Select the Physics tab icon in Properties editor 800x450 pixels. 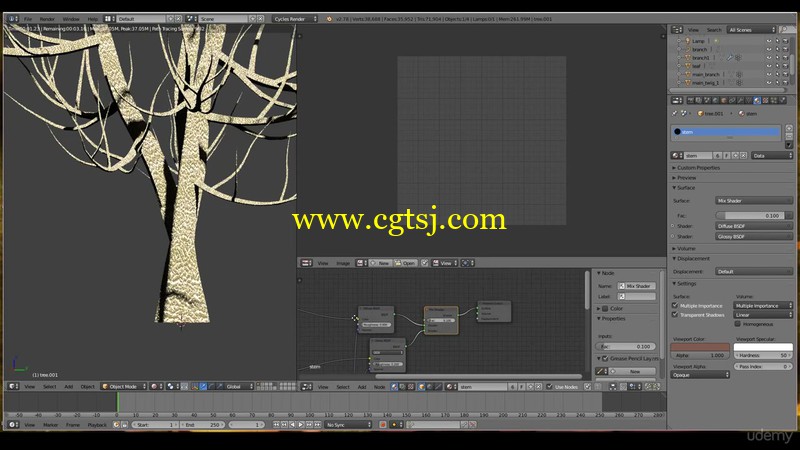tap(782, 101)
